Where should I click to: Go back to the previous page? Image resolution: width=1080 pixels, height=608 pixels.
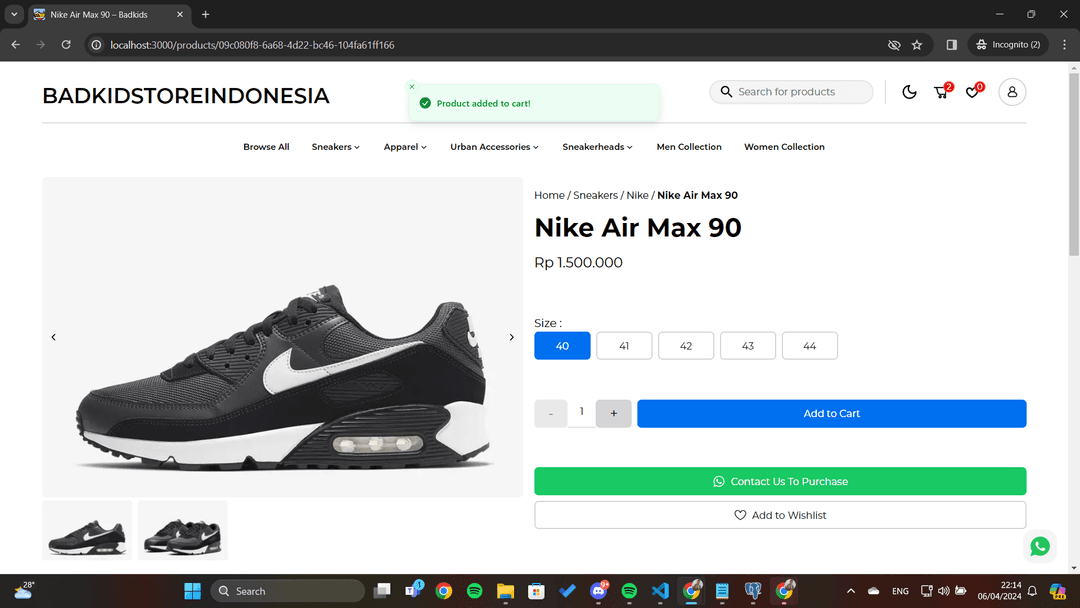coord(15,45)
